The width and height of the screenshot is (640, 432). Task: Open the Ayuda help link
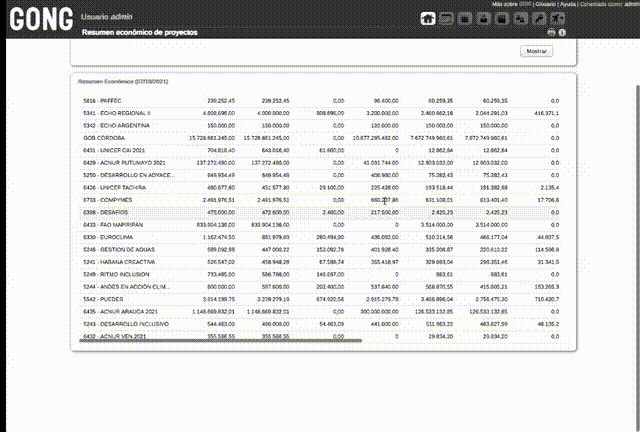pos(569,4)
